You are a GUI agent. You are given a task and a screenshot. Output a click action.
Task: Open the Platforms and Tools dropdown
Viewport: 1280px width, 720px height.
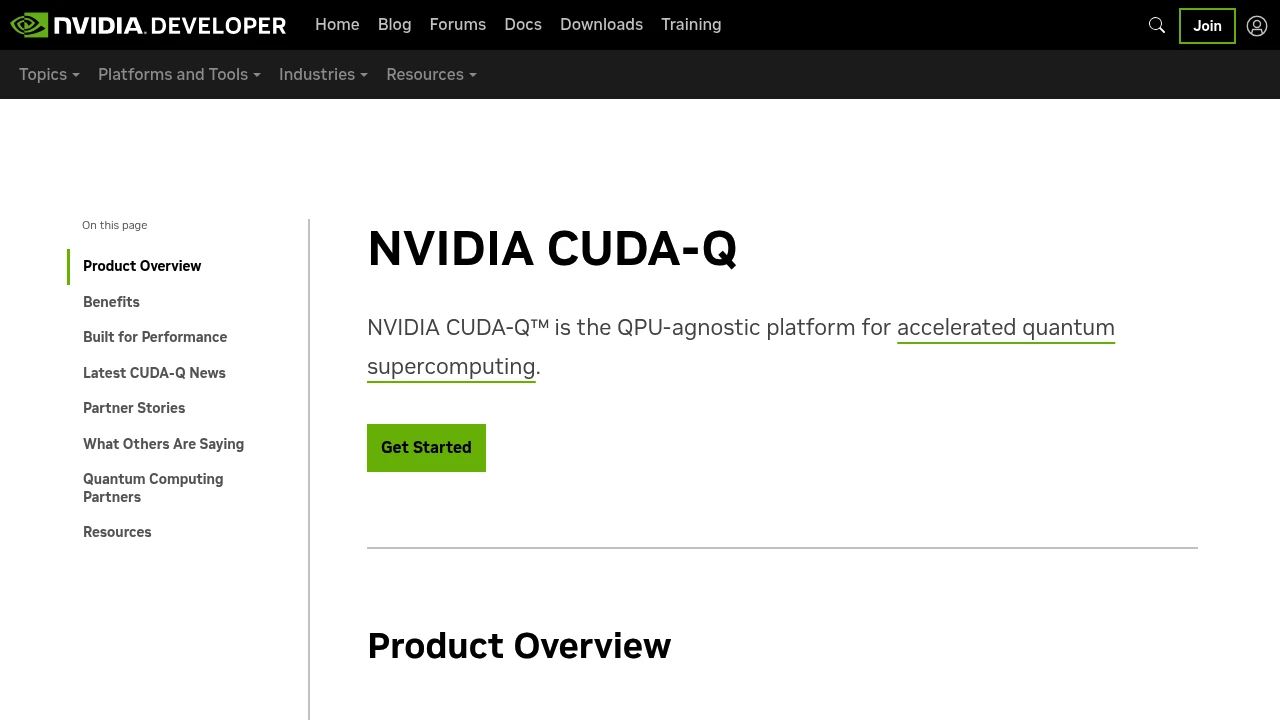178,74
